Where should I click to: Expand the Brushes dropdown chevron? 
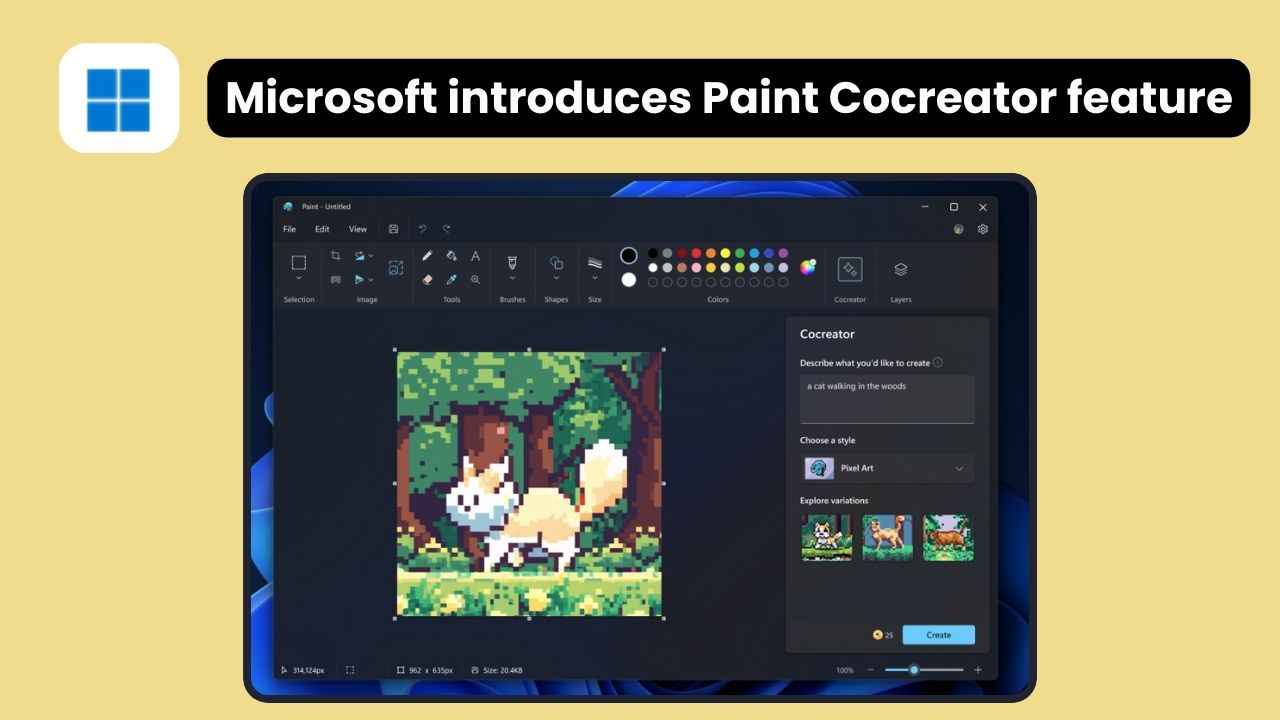coord(512,278)
